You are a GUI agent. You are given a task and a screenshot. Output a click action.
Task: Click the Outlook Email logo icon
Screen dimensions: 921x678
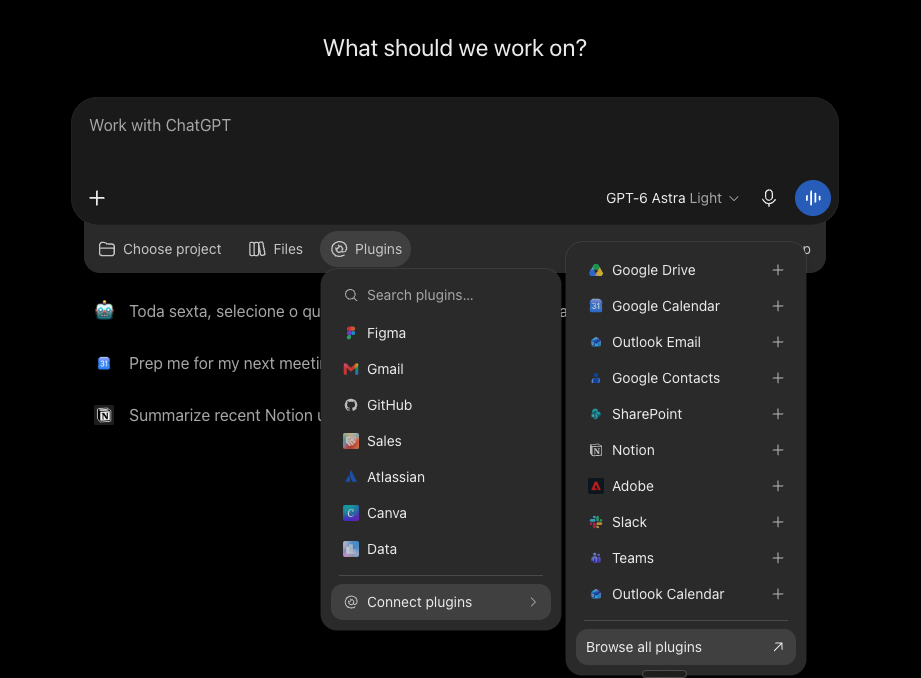click(596, 342)
